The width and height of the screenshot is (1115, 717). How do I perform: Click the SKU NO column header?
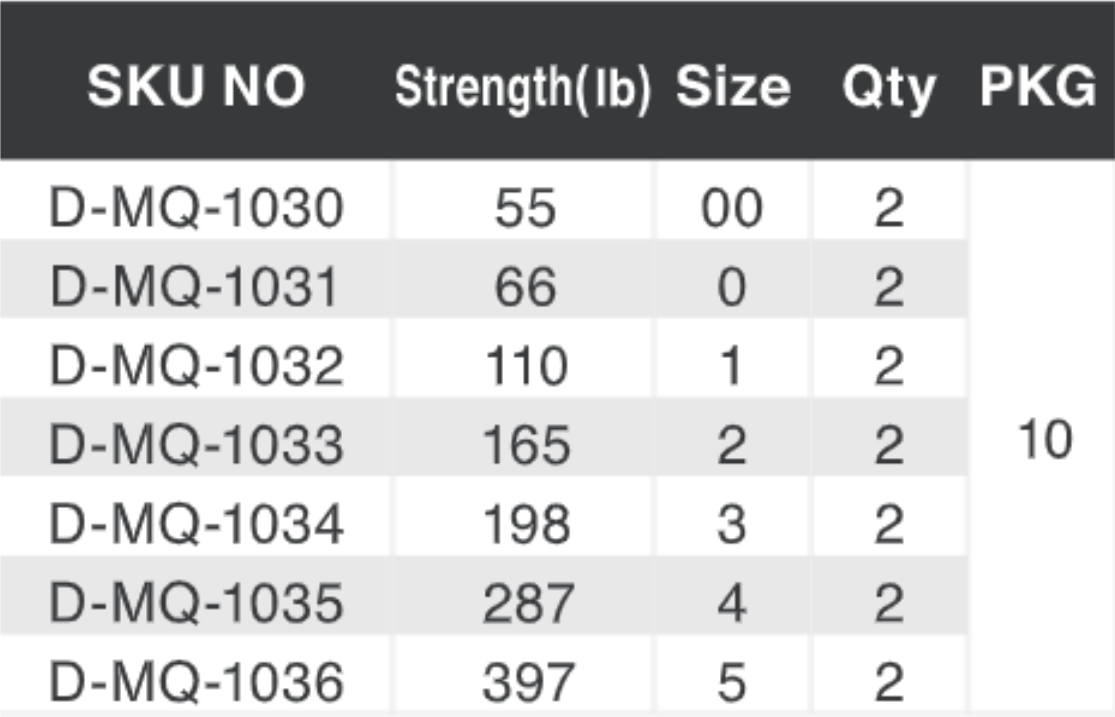click(x=196, y=89)
